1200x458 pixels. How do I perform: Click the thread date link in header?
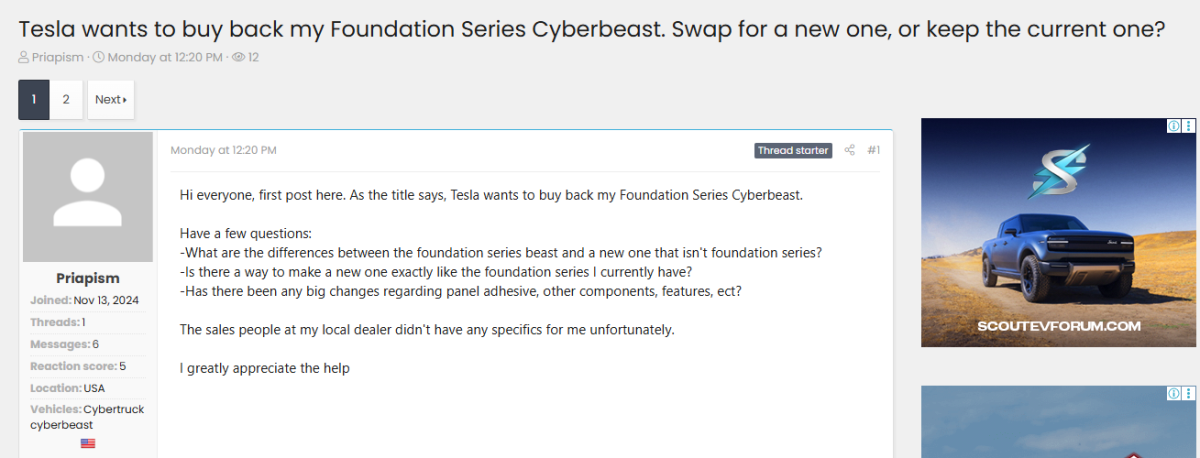click(166, 57)
